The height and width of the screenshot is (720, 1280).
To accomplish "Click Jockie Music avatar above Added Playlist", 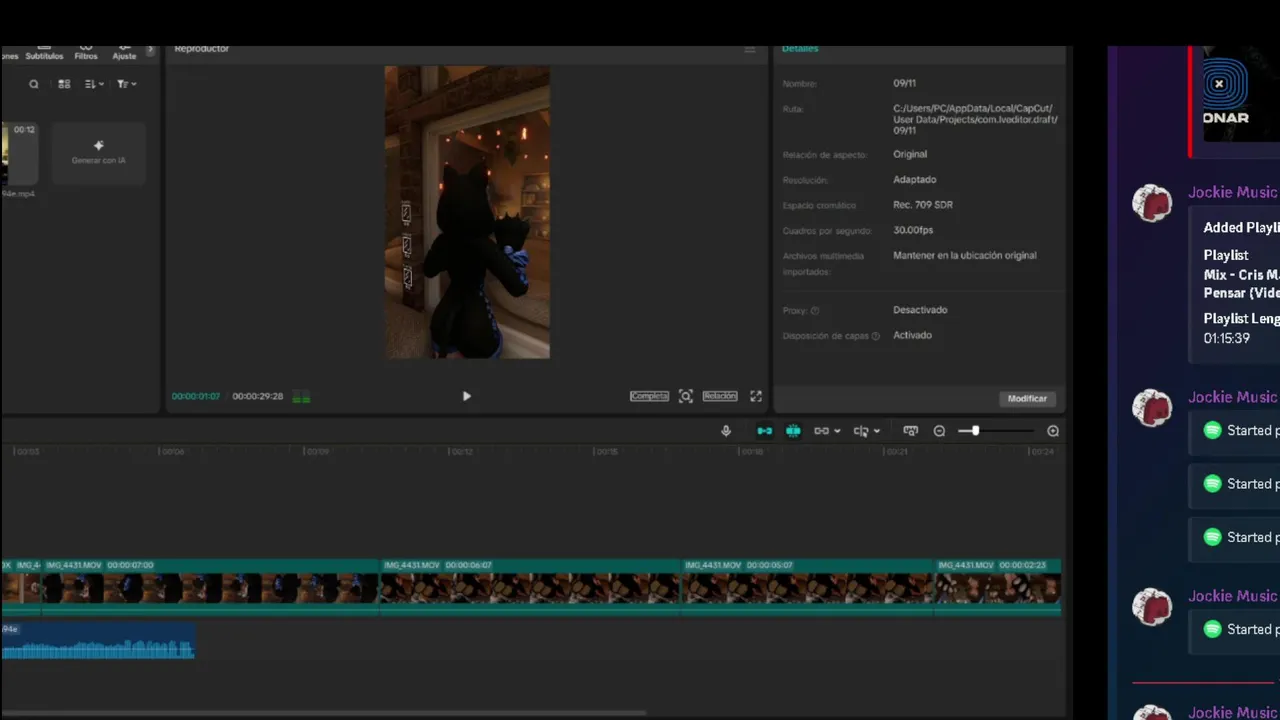I will 1152,203.
